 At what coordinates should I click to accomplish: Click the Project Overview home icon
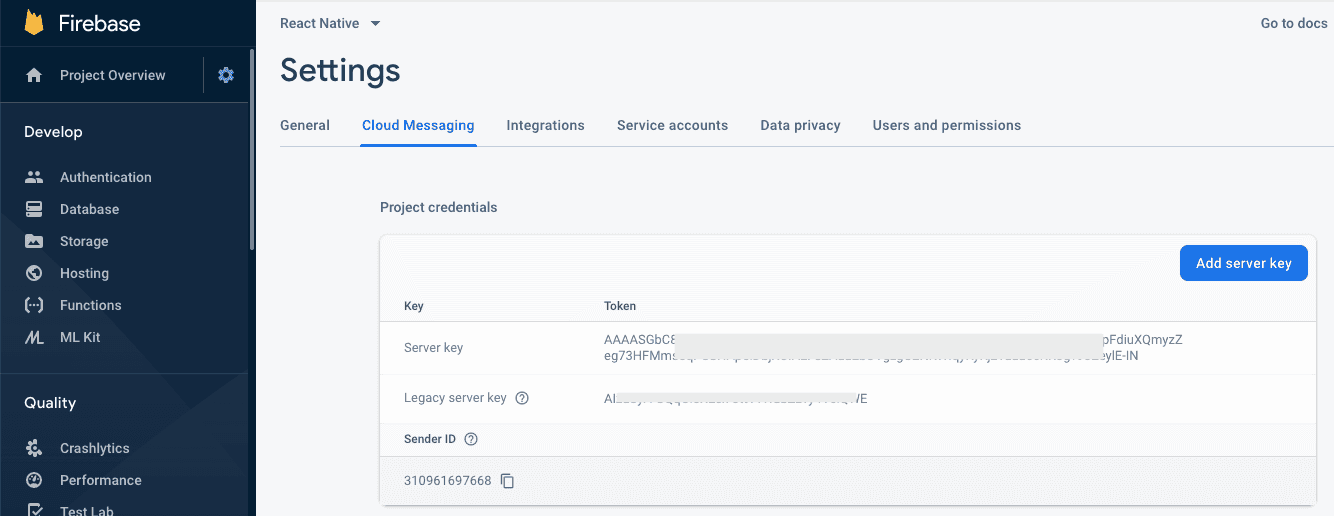[x=34, y=75]
